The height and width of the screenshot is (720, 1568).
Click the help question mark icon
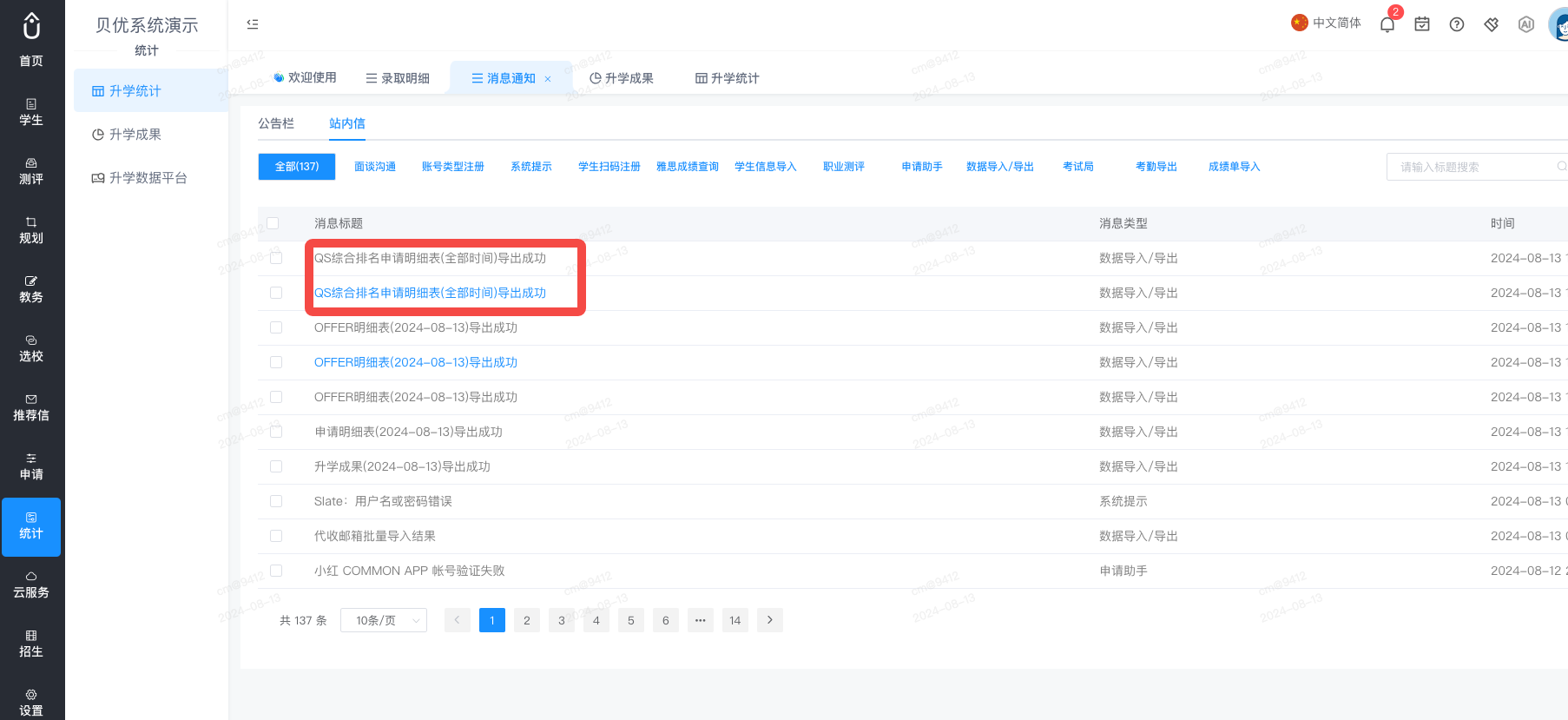1457,24
